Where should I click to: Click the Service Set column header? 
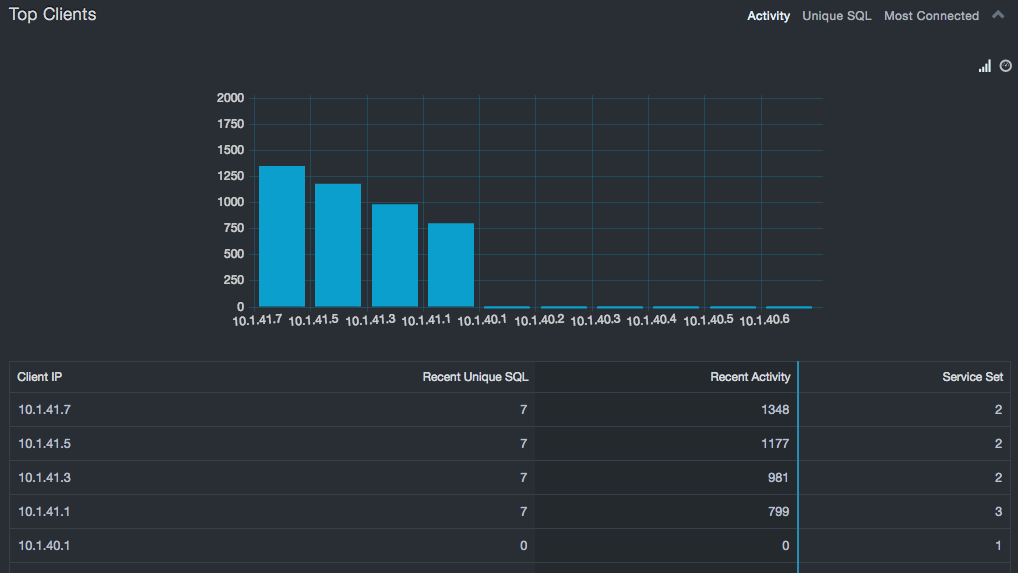(x=972, y=377)
